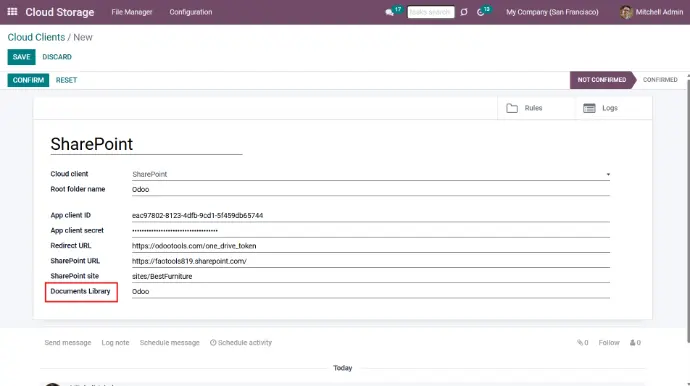Open the Rules smart button
The height and width of the screenshot is (386, 690).
[x=536, y=108]
